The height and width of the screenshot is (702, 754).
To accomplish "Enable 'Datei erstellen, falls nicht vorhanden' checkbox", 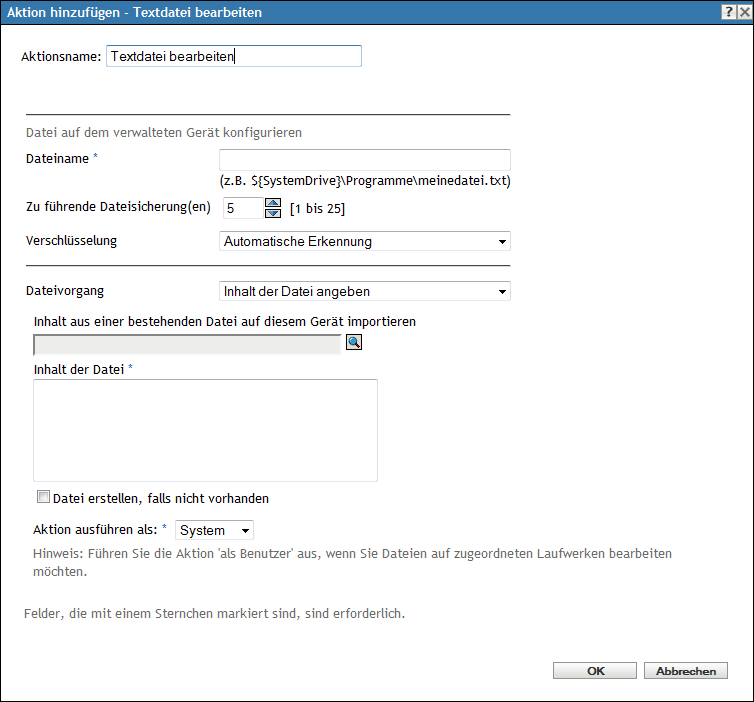I will (x=43, y=497).
